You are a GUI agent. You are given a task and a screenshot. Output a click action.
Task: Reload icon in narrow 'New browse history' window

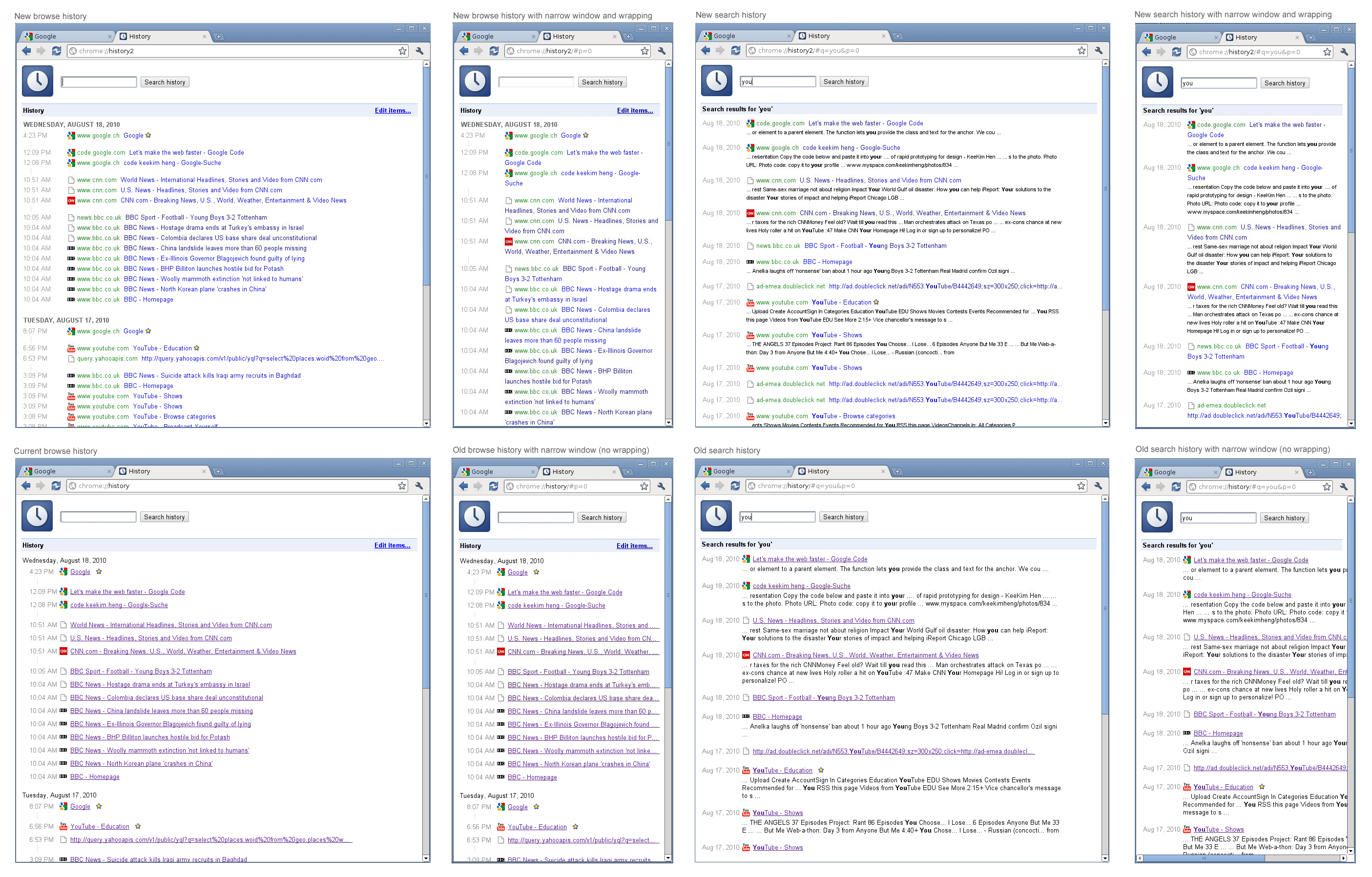494,51
